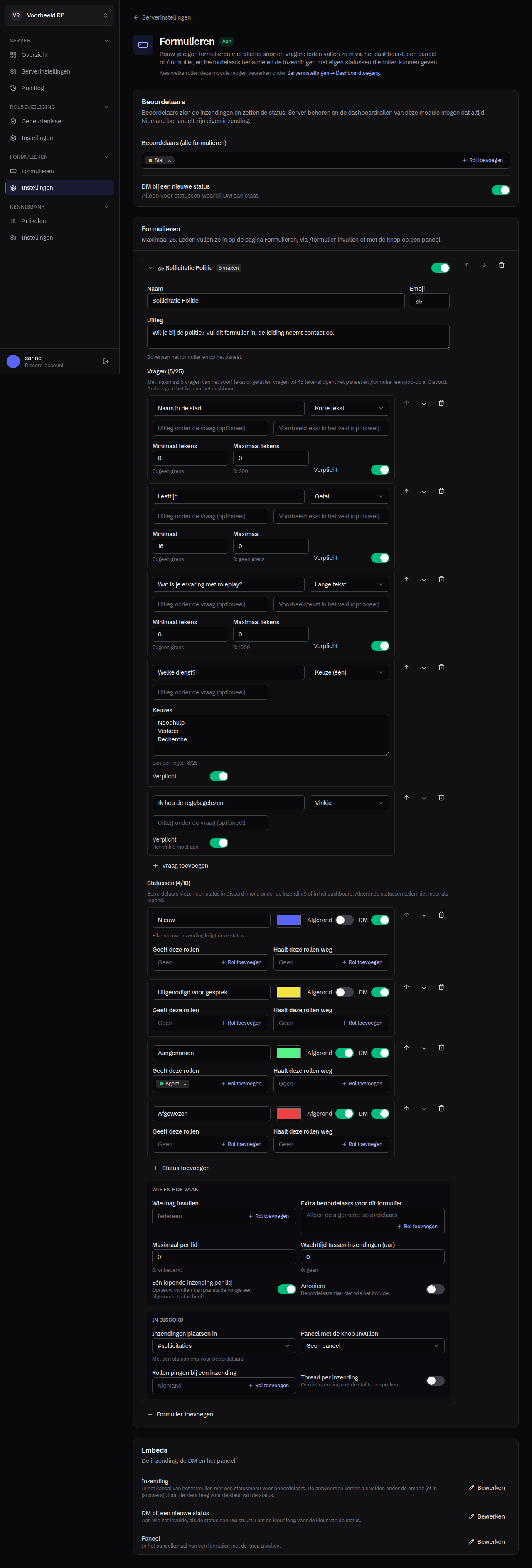Move 'Ik heb de regels gelezen' question up
The width and height of the screenshot is (532, 1568).
click(x=406, y=797)
